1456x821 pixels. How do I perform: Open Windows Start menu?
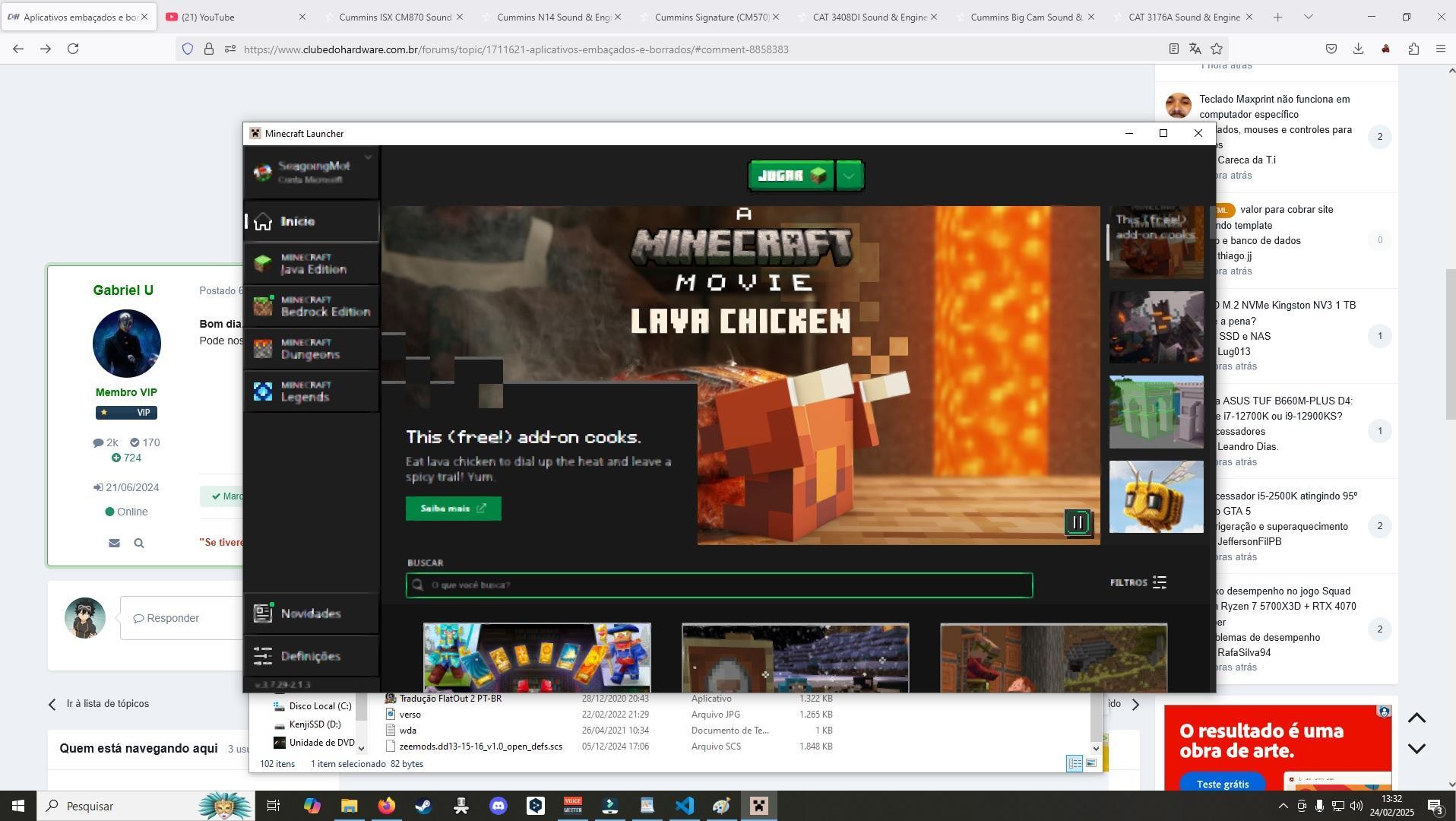click(18, 806)
